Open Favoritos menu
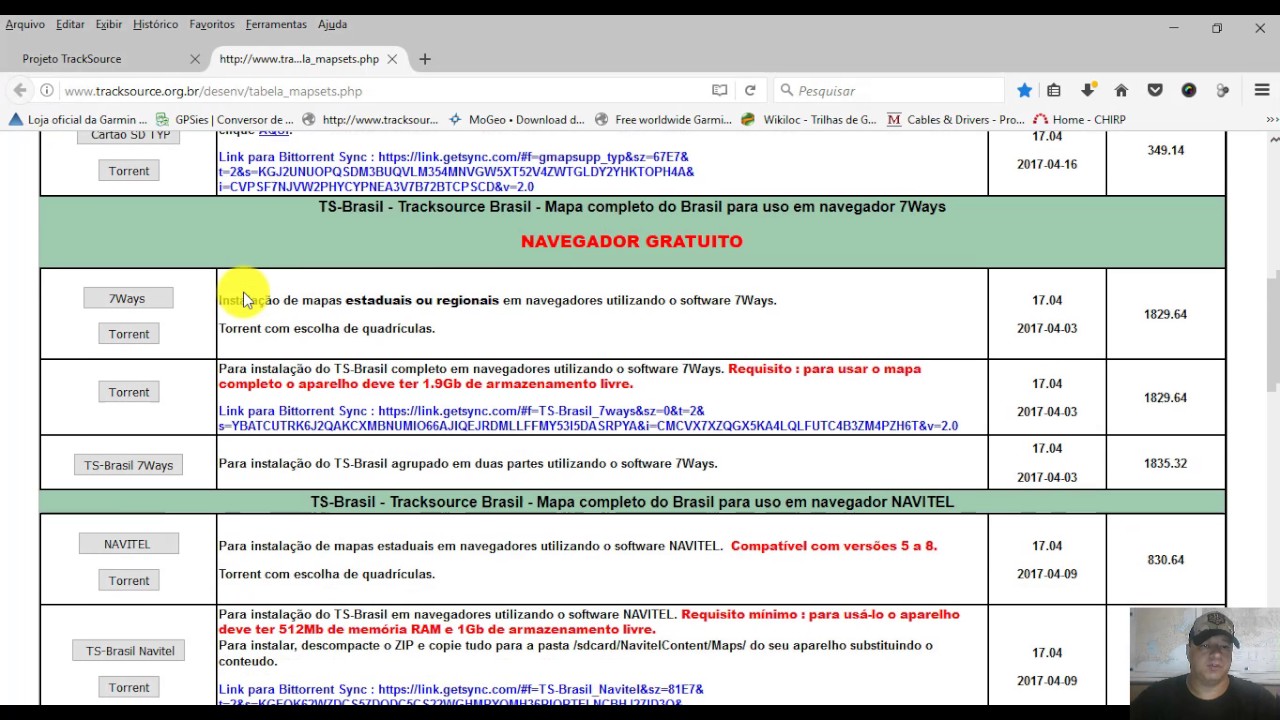Screen dimensions: 1280x720 click(212, 24)
